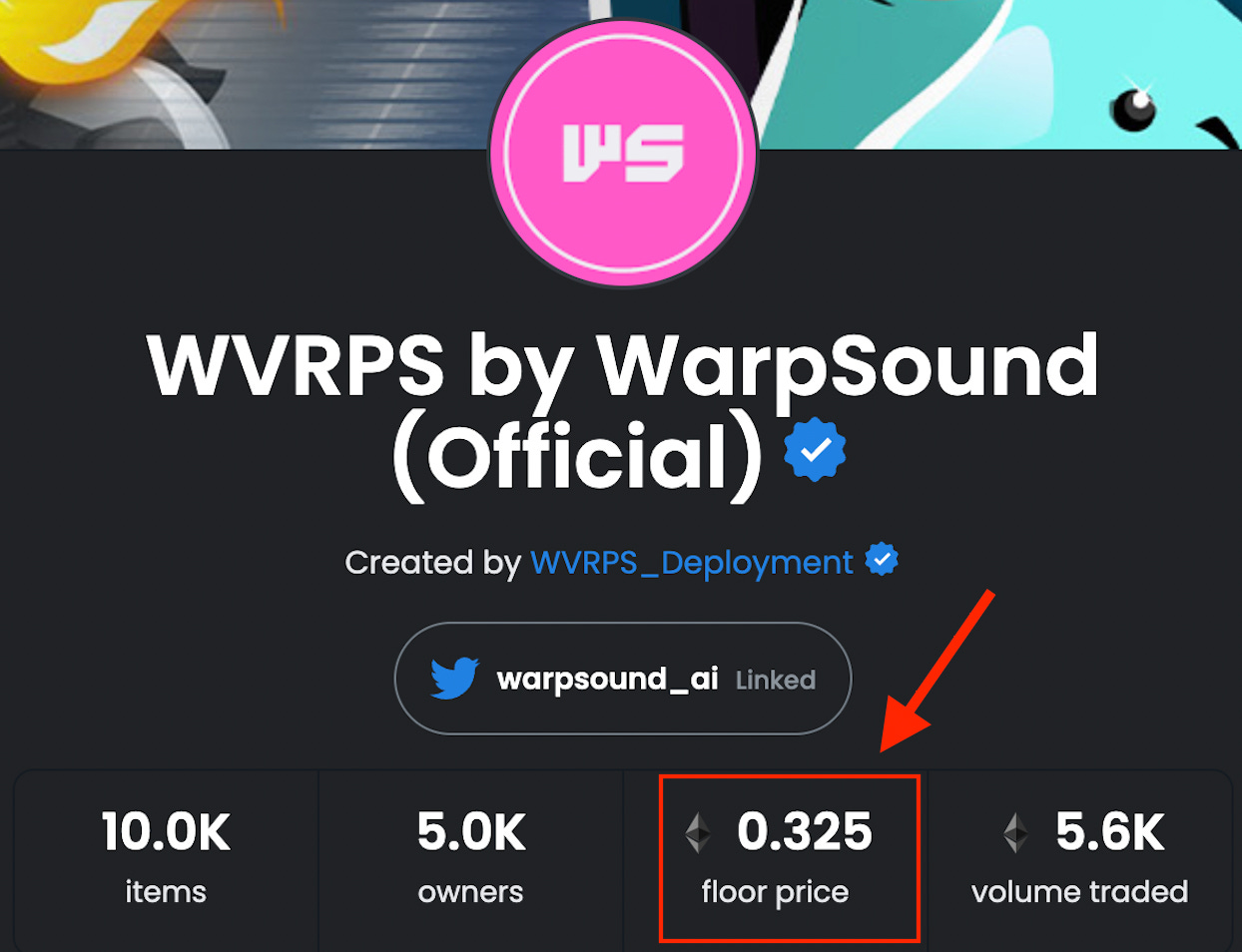Click the WVRPS by WarpSound title

click(x=623, y=410)
